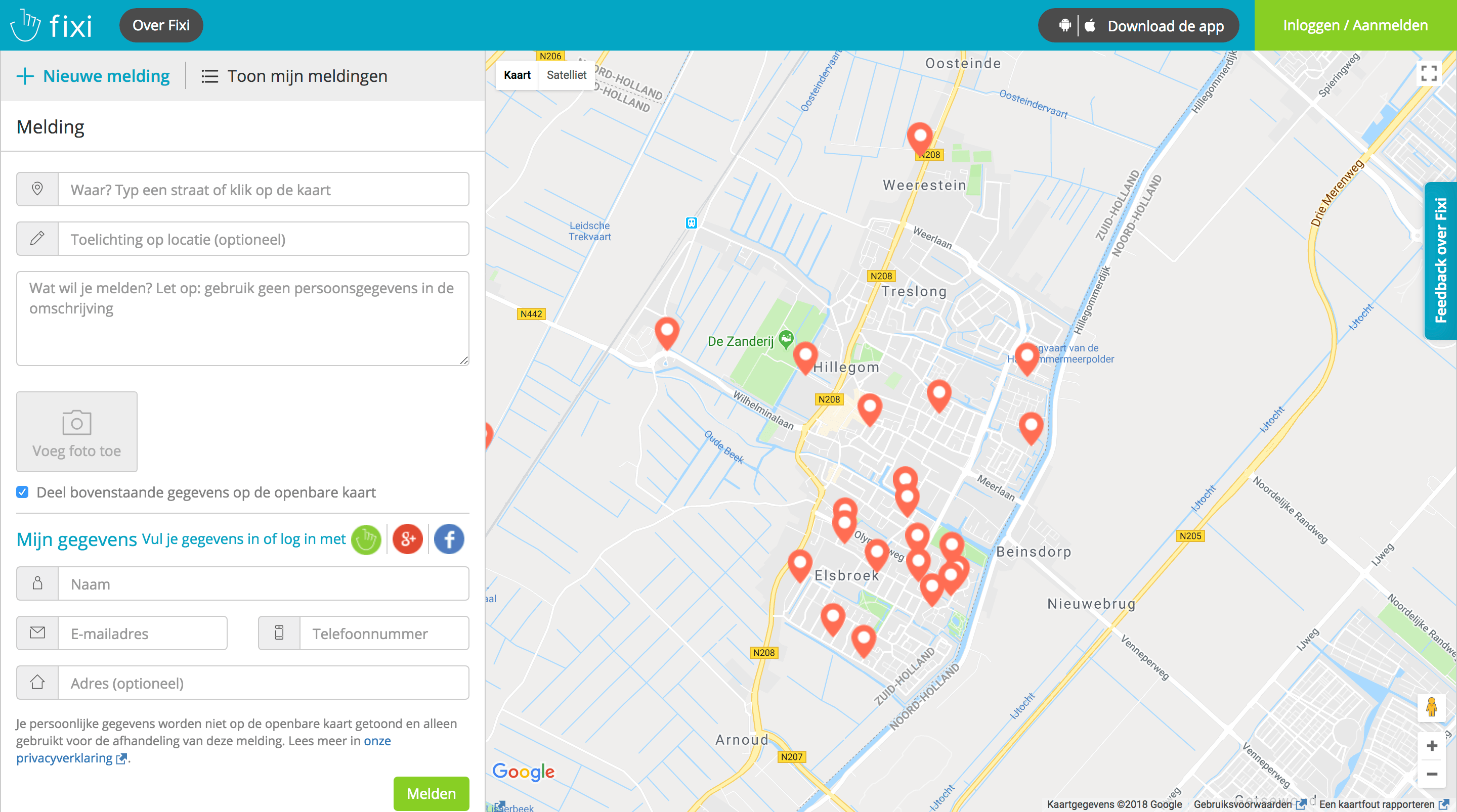The image size is (1457, 812).
Task: Select the Kaart map view
Action: 517,75
